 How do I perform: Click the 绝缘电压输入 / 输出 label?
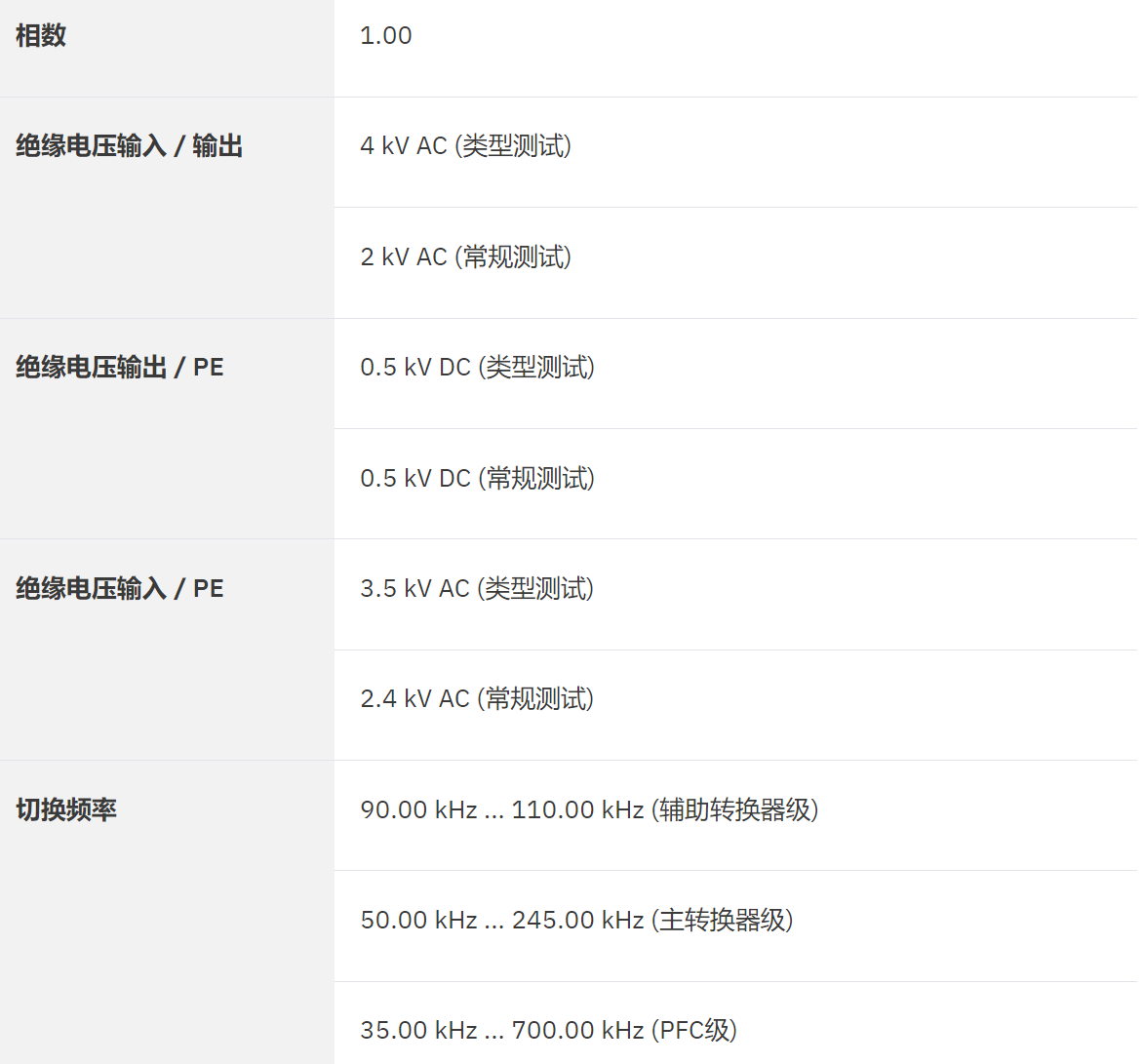(x=129, y=146)
